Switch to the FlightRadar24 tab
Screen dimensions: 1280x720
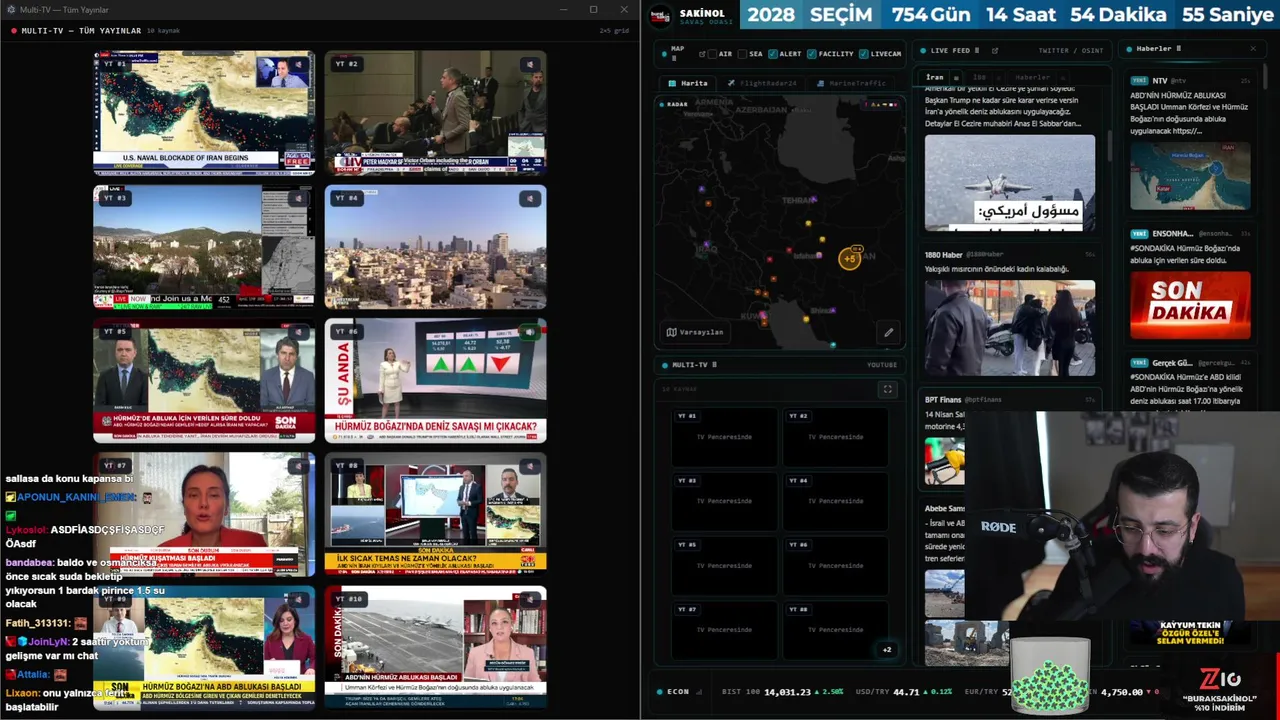click(762, 83)
